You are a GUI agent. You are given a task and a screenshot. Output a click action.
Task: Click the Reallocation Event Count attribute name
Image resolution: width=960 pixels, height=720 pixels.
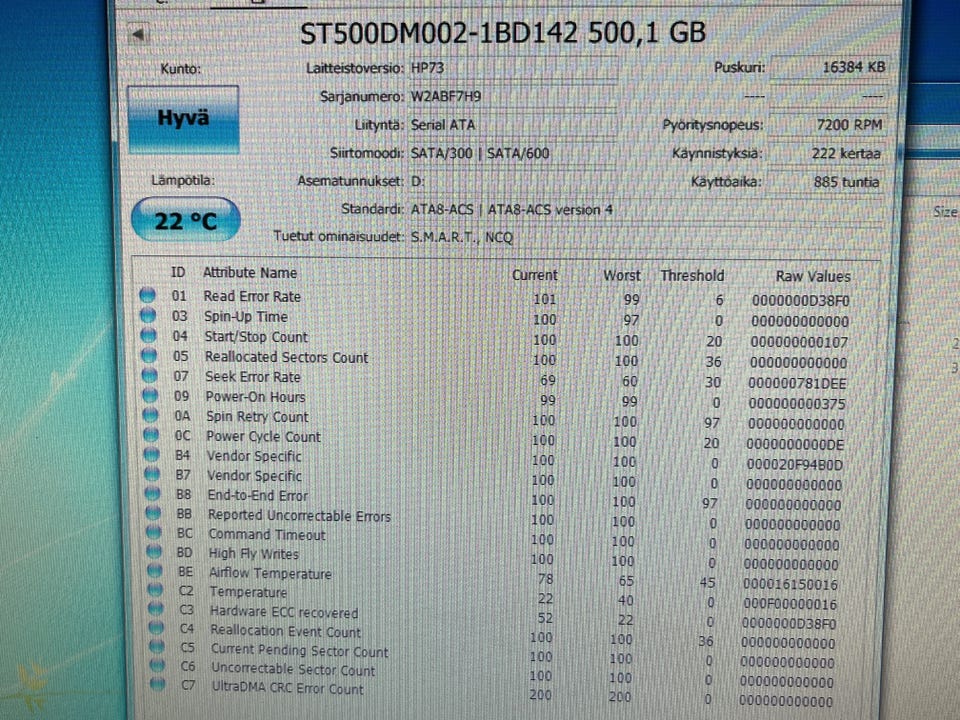(x=286, y=631)
